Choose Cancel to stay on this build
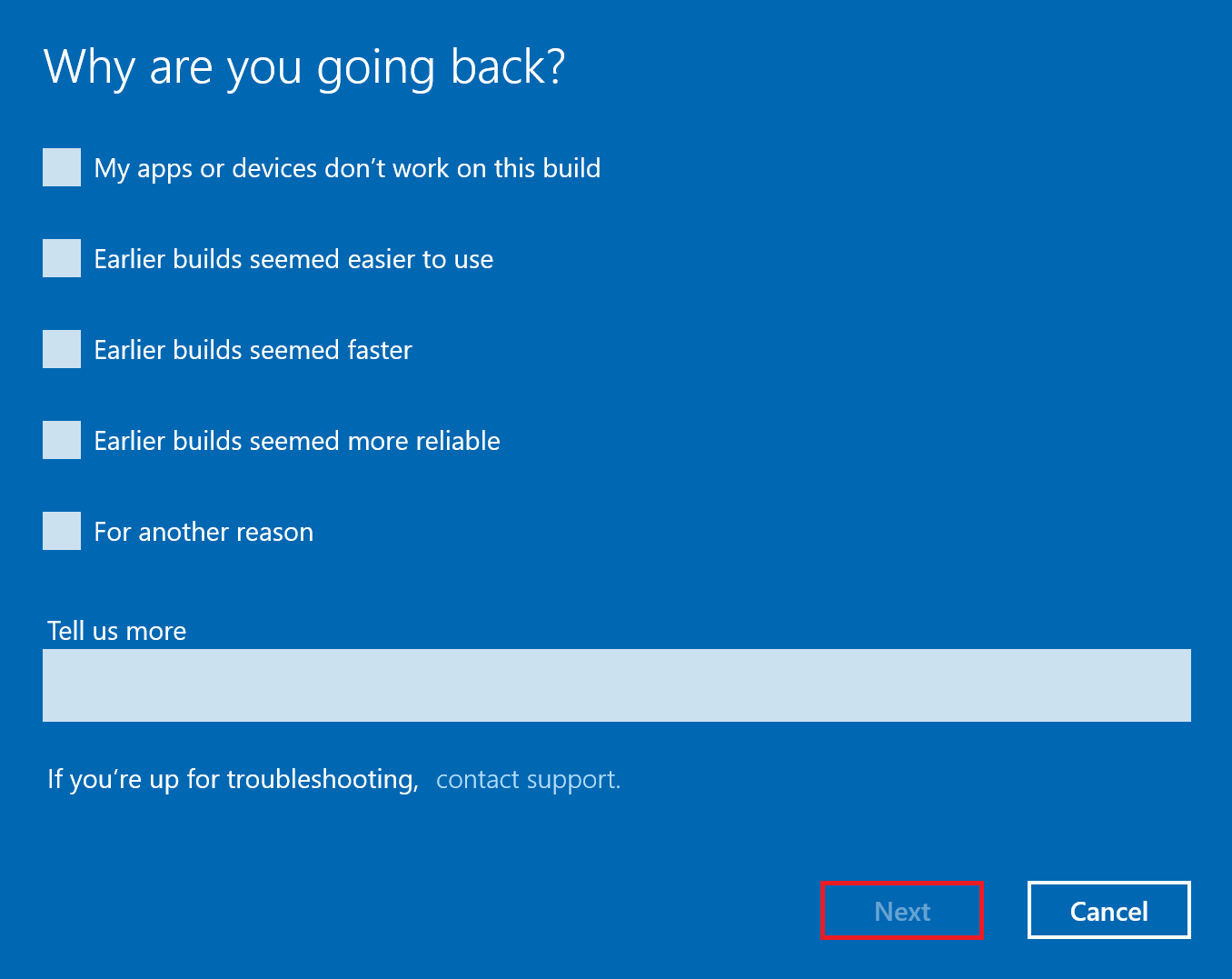 pyautogui.click(x=1108, y=910)
